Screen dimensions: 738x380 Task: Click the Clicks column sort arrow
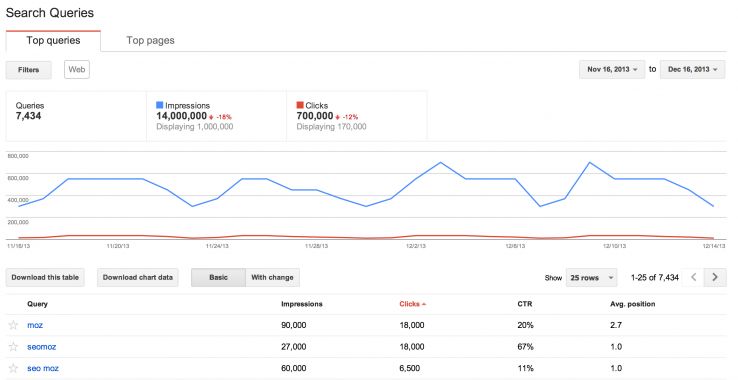point(424,304)
